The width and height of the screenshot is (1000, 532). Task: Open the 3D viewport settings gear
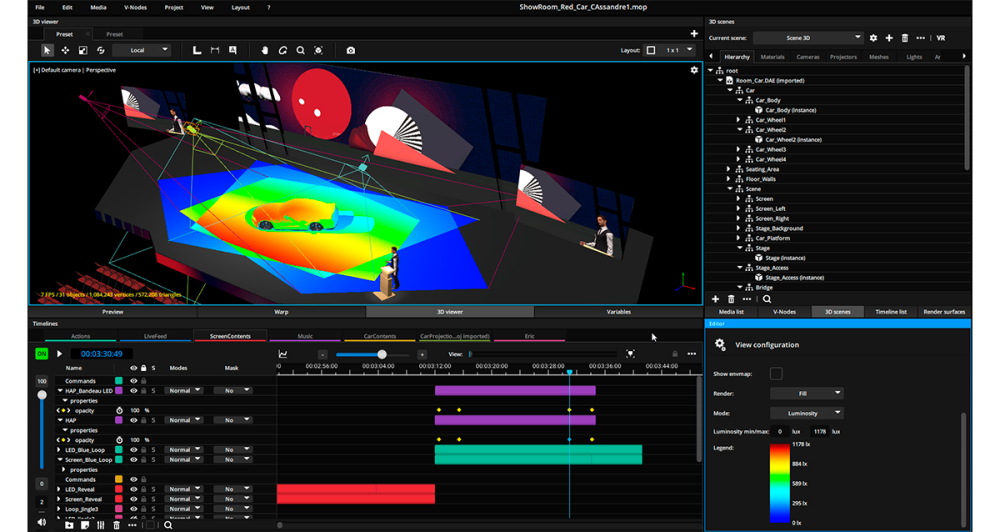coord(694,70)
